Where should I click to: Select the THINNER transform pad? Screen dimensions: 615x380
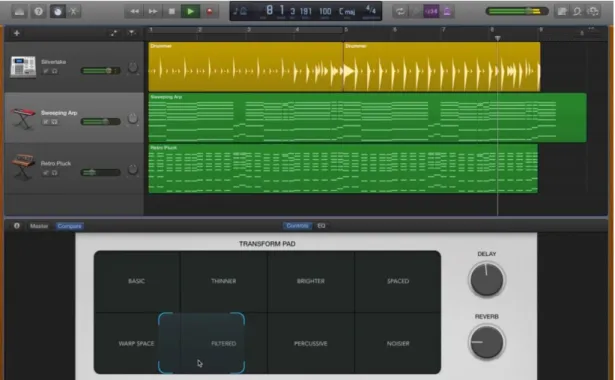tap(224, 281)
